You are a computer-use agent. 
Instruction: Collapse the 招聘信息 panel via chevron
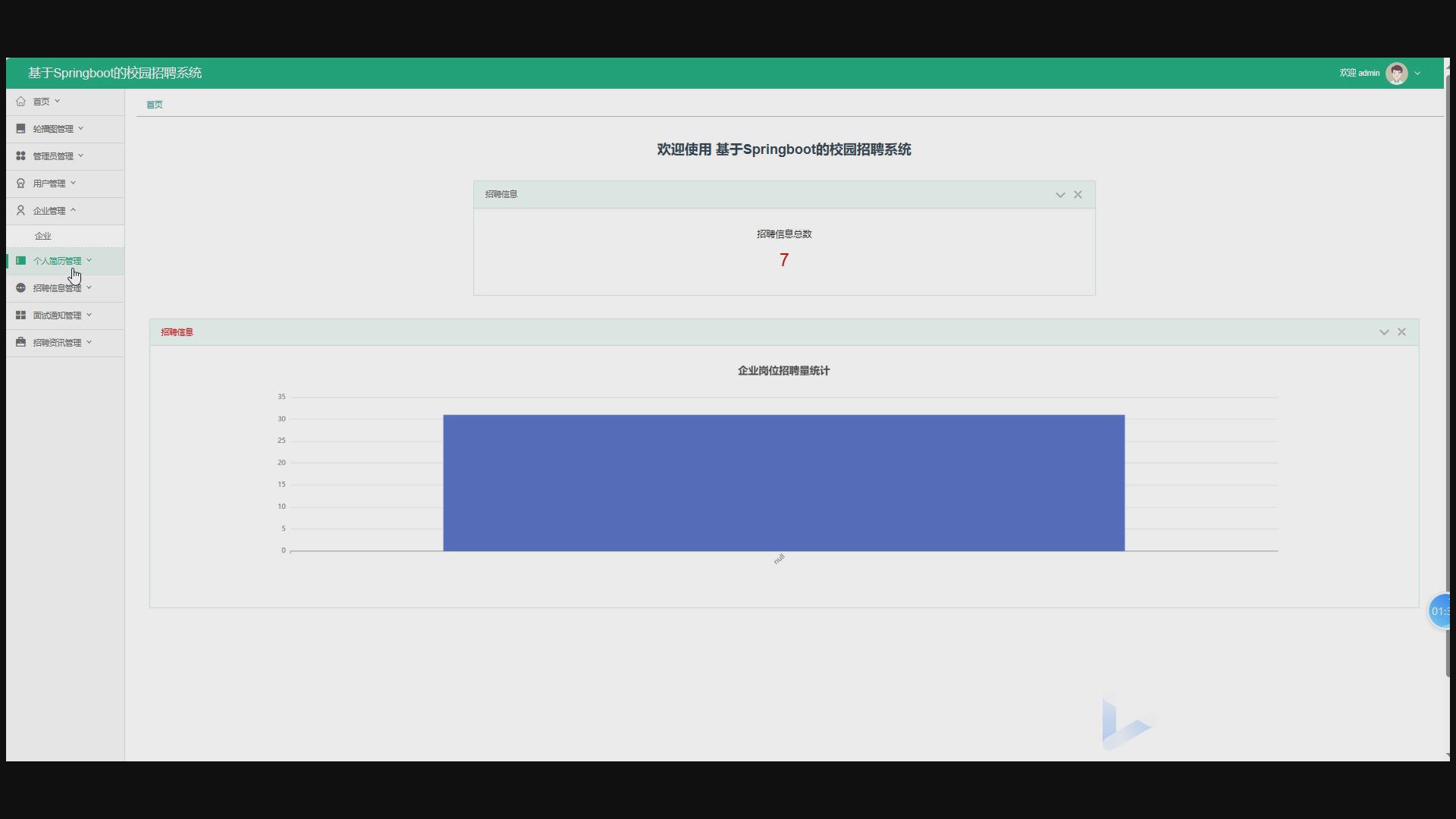[1059, 194]
